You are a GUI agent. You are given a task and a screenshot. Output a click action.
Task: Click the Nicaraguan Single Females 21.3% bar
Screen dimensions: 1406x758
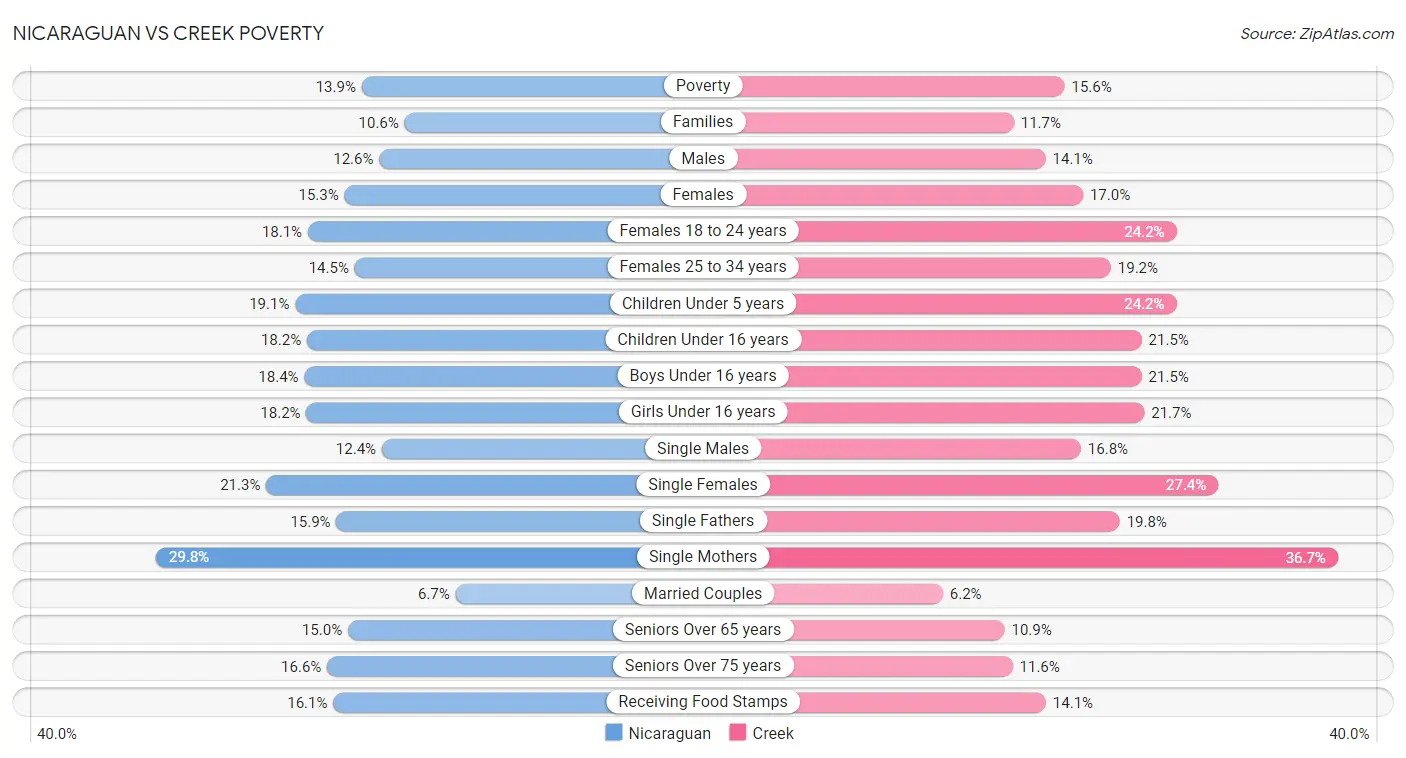[x=484, y=485]
